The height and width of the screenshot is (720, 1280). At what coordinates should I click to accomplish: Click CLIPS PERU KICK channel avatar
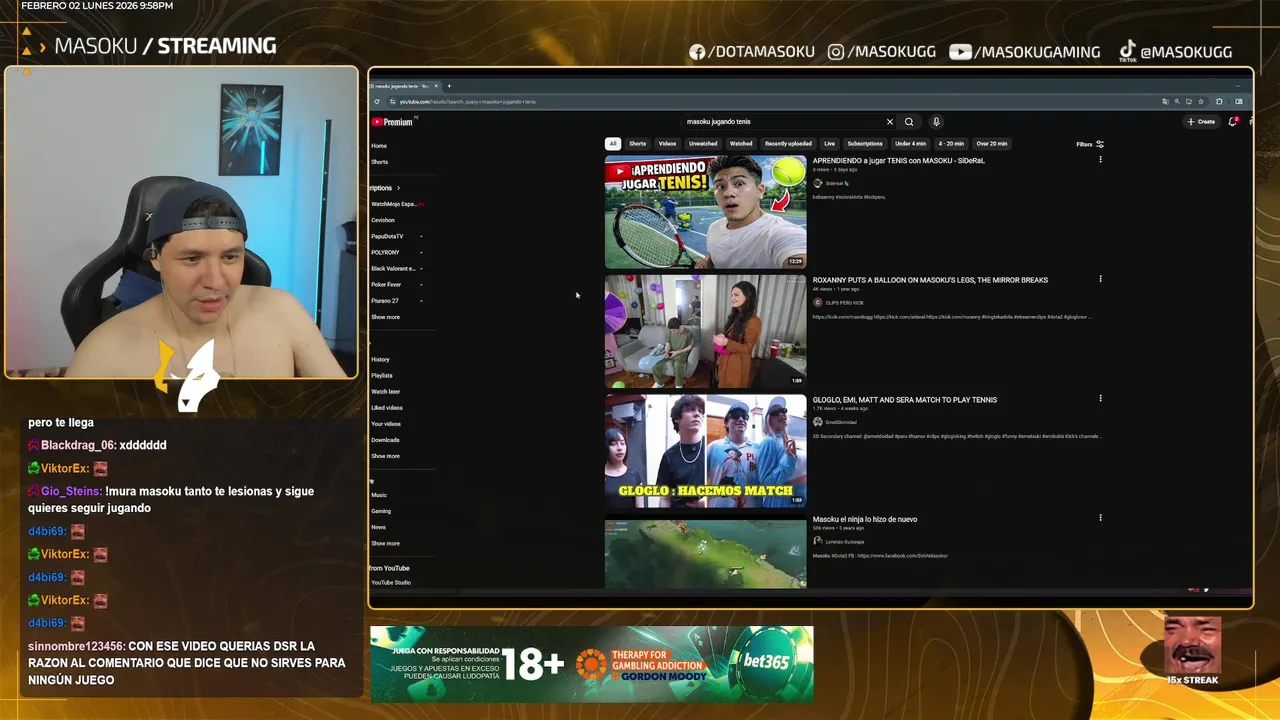pos(817,302)
